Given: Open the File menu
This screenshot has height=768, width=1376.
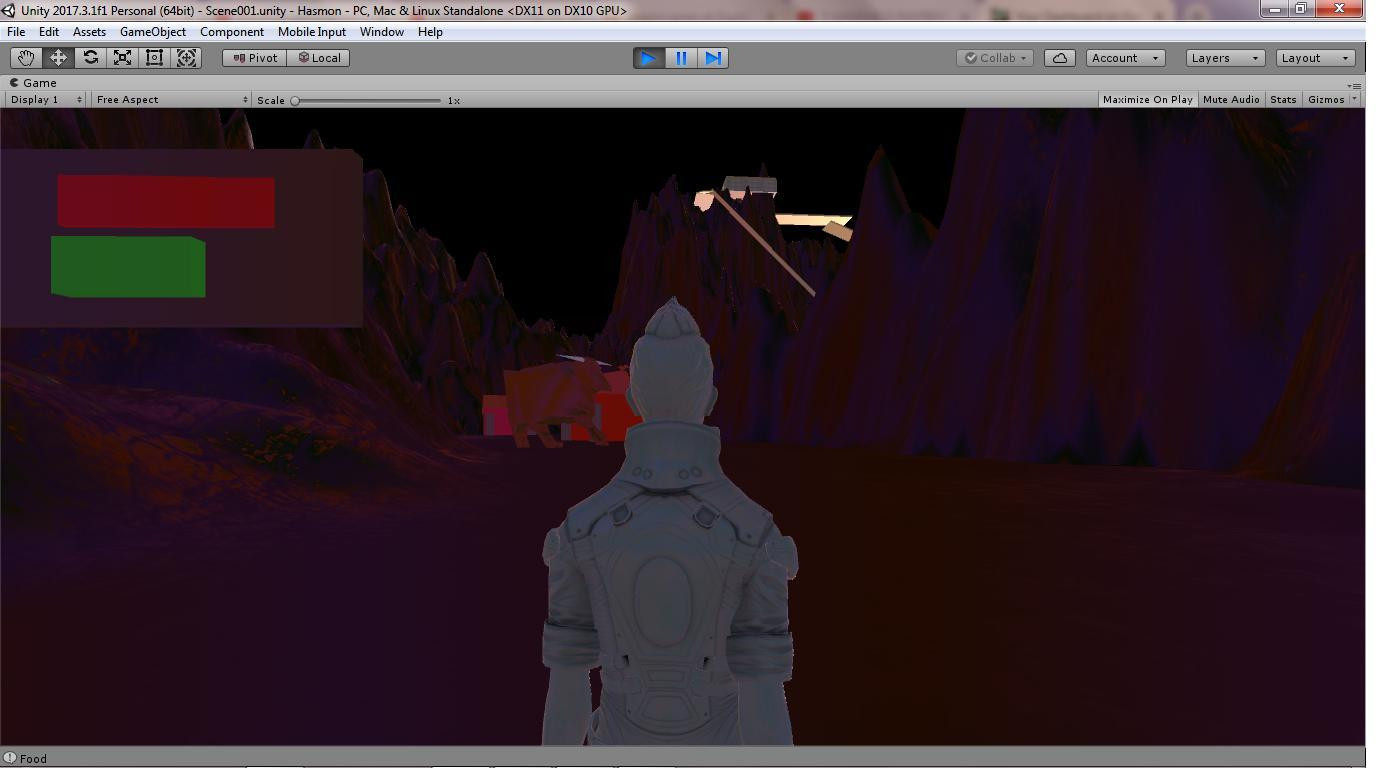Looking at the screenshot, I should [16, 32].
